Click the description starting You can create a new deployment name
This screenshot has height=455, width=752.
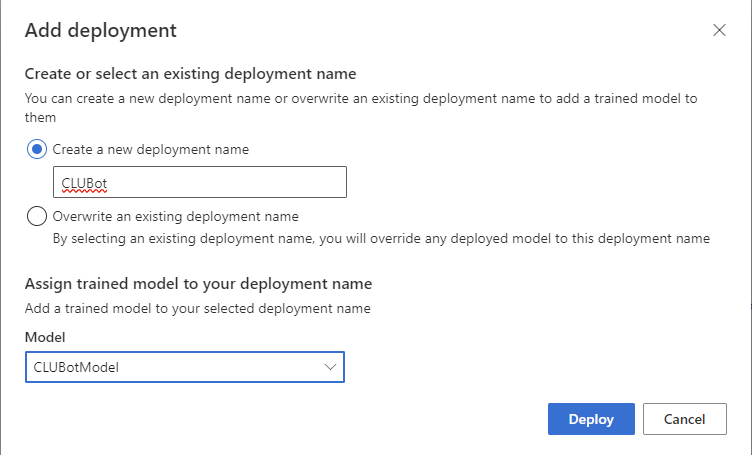coord(361,108)
